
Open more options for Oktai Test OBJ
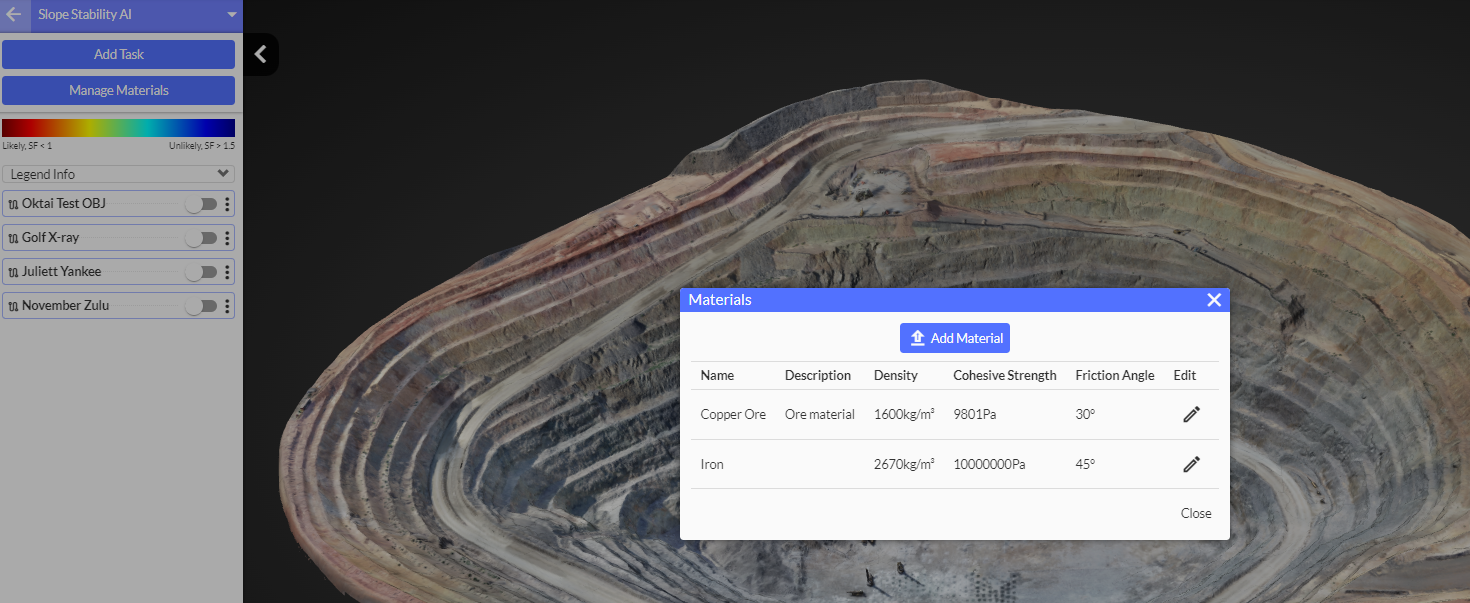tap(227, 204)
